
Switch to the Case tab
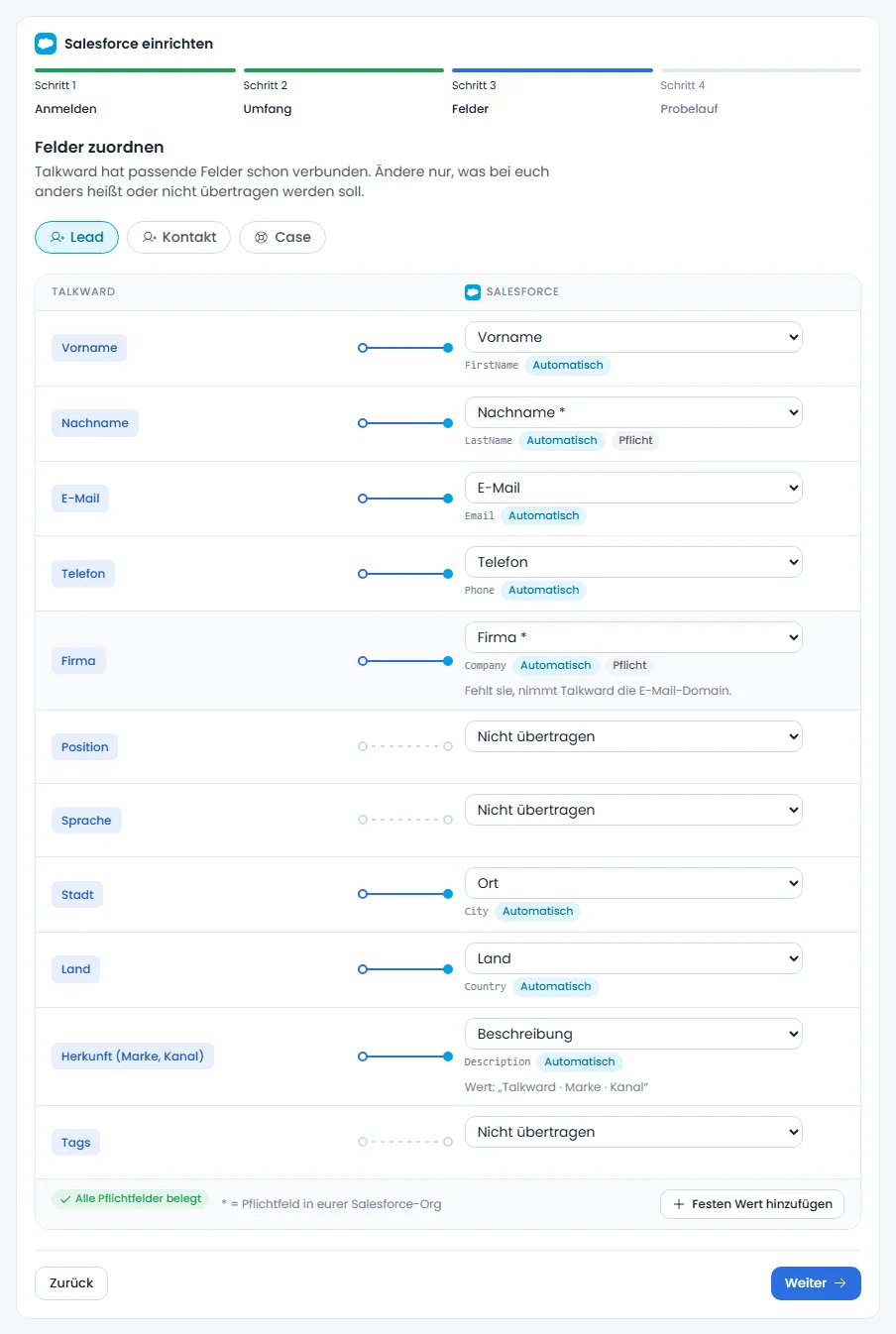click(x=282, y=238)
